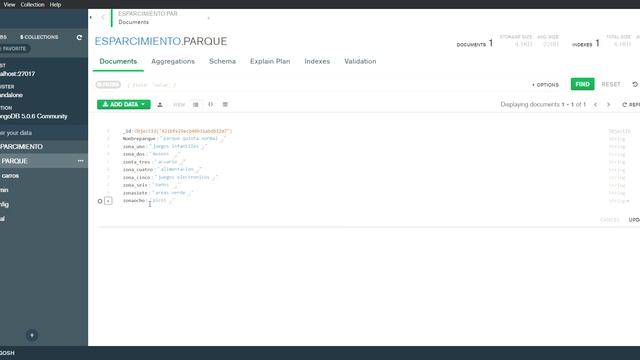Click the export collection icon next to ADD DATA
Screen dimensions: 640x360
coord(160,104)
